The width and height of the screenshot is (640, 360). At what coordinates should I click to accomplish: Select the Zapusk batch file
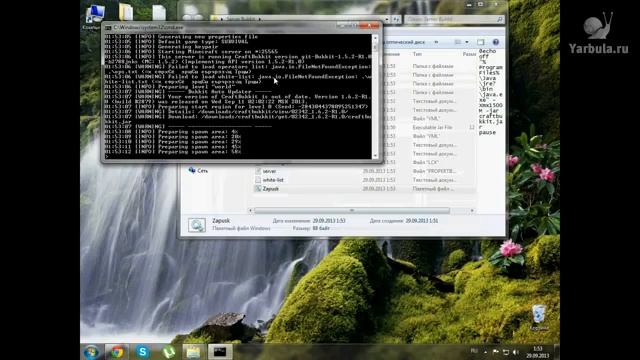coord(270,189)
